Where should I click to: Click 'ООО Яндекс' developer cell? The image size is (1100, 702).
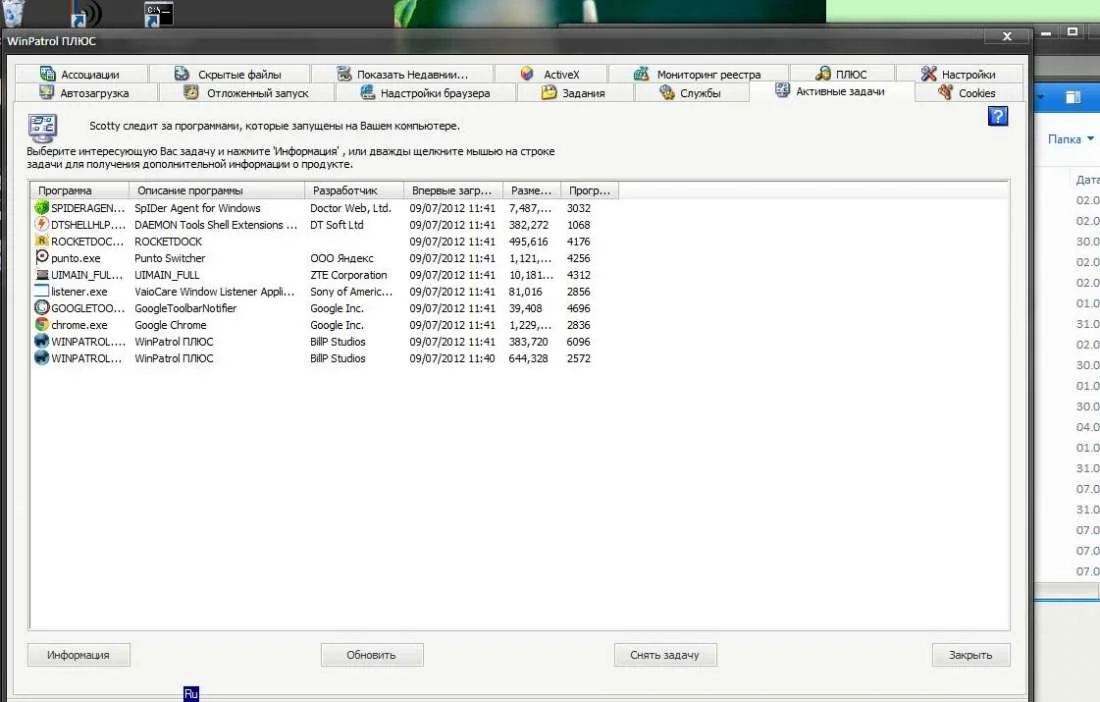pos(342,258)
